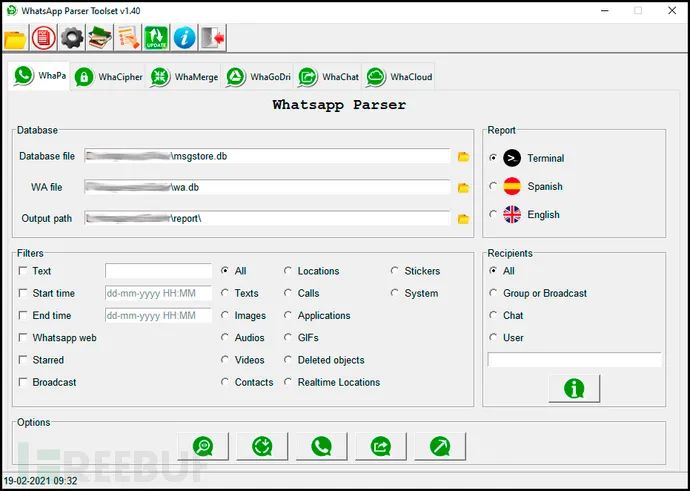This screenshot has width=690, height=491.
Task: Select the WhaChat tab
Action: coord(328,77)
